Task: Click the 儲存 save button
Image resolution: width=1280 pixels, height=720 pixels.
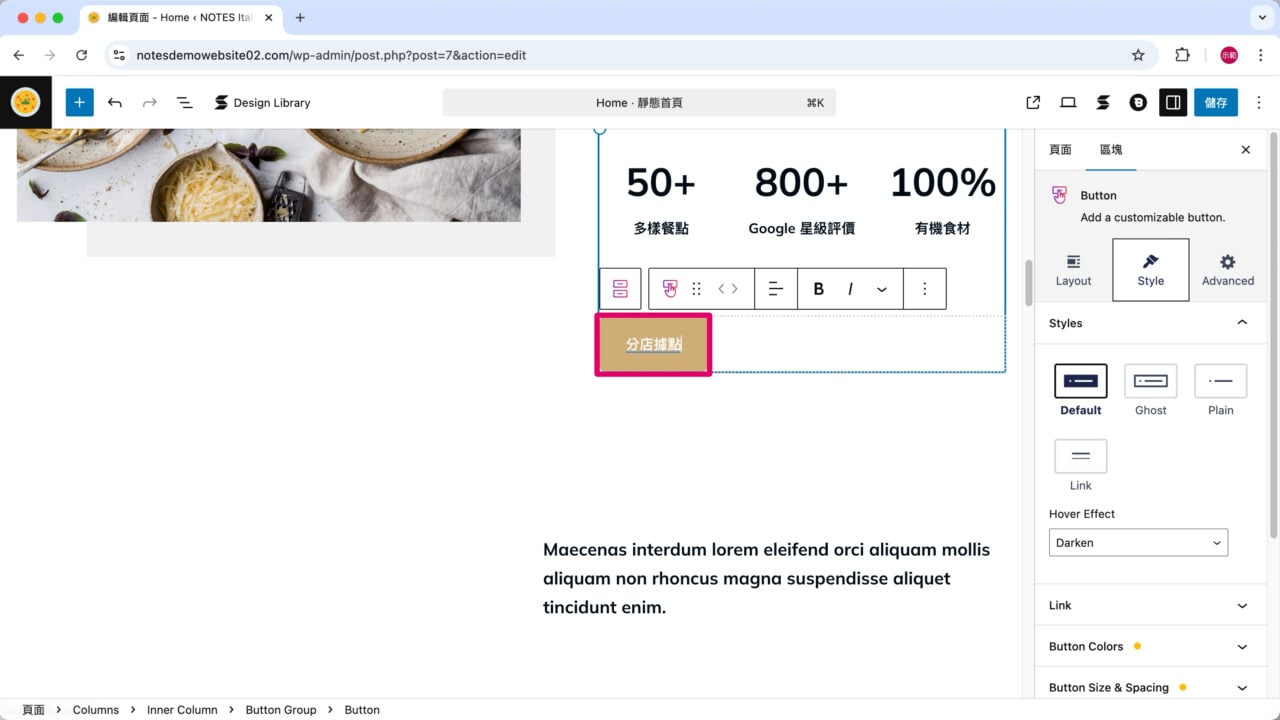Action: [1215, 102]
